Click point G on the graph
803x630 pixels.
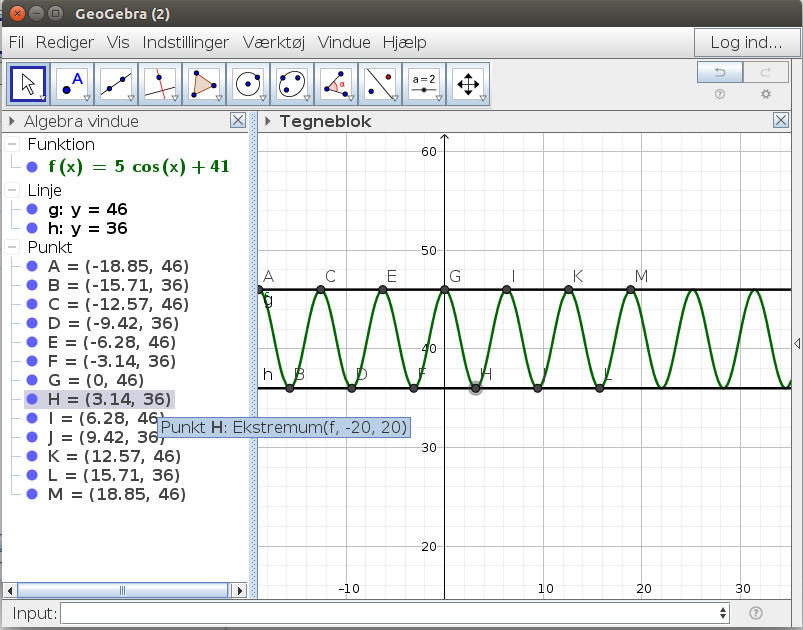(x=445, y=290)
